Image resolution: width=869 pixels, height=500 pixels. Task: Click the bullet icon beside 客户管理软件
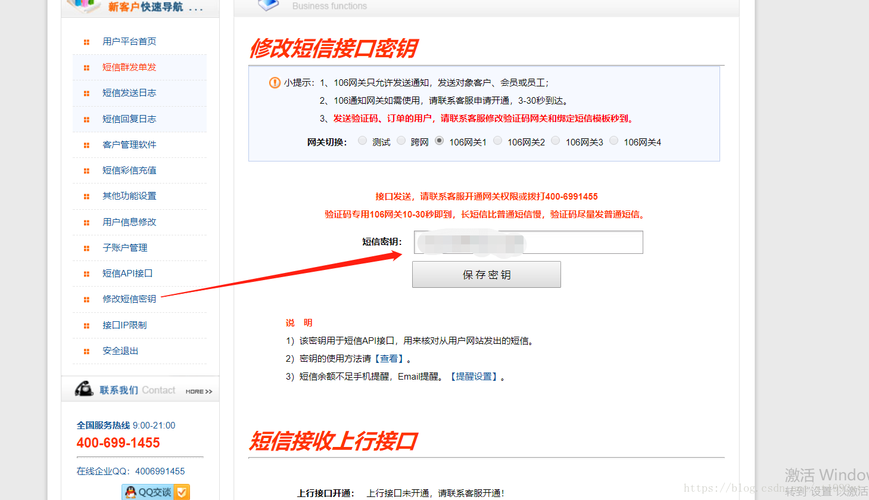(x=86, y=145)
